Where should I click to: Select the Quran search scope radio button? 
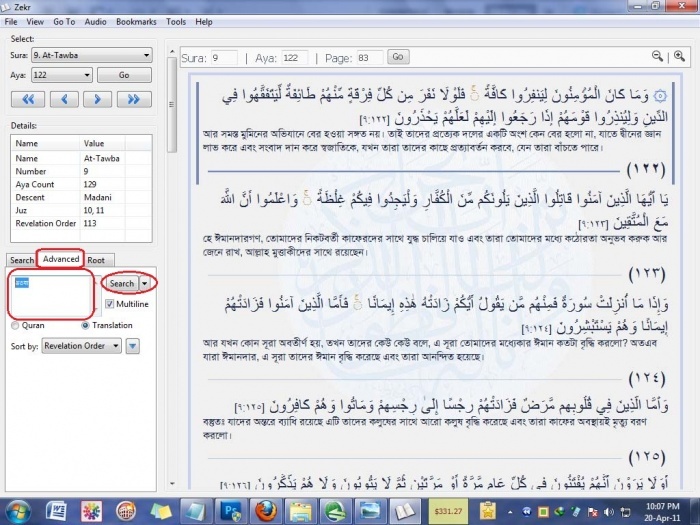(14, 325)
